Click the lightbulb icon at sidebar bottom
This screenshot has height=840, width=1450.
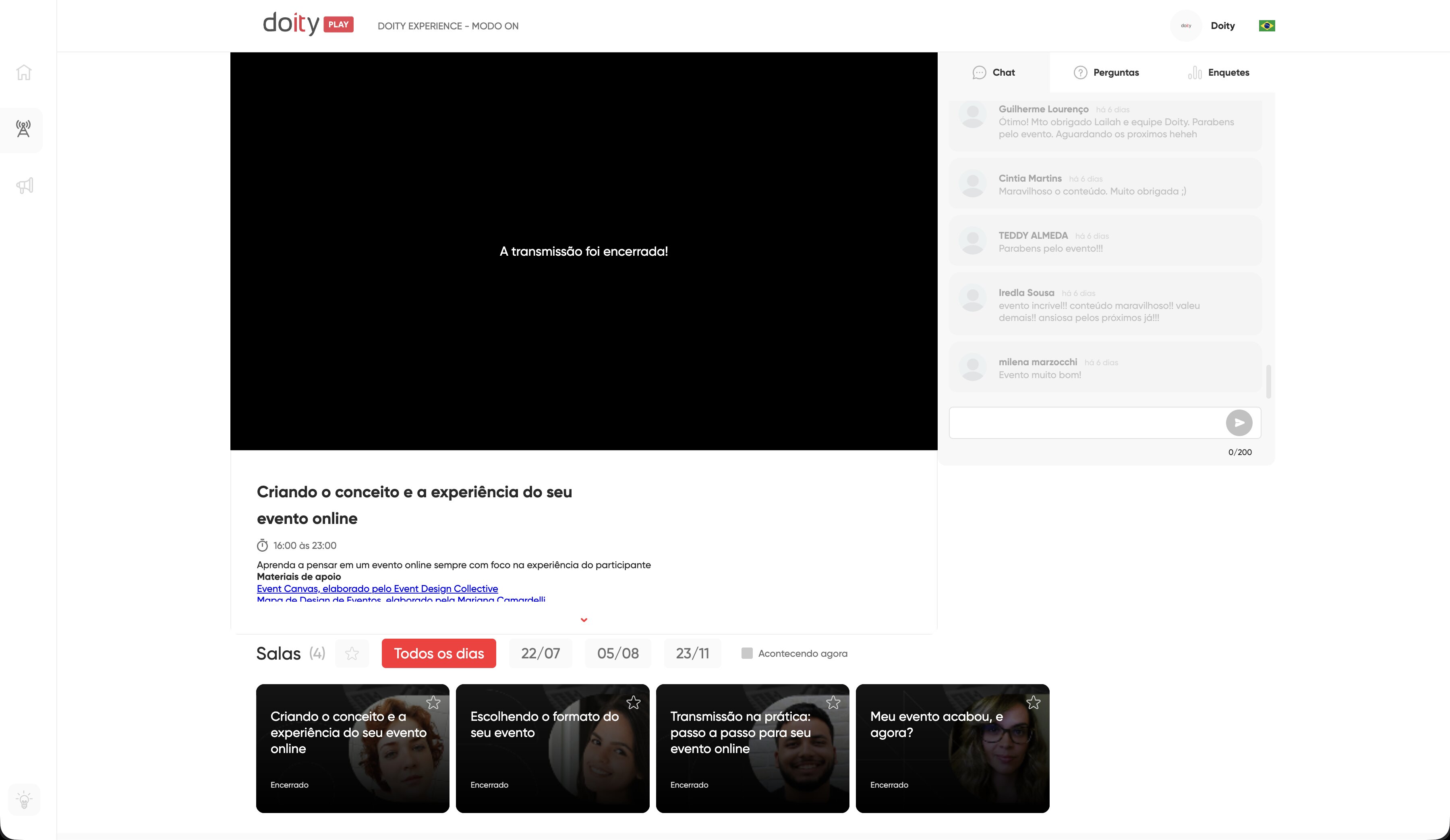(24, 799)
